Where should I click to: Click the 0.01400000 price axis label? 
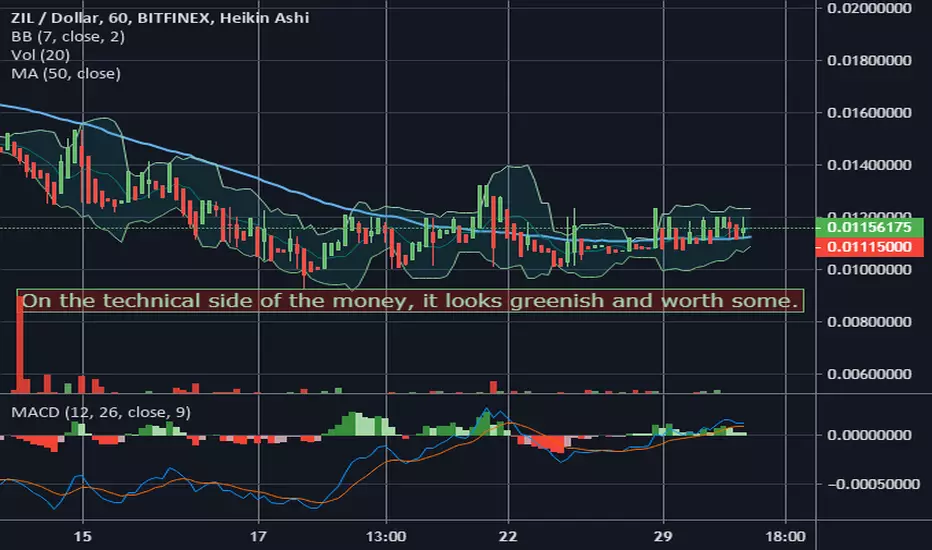[869, 165]
